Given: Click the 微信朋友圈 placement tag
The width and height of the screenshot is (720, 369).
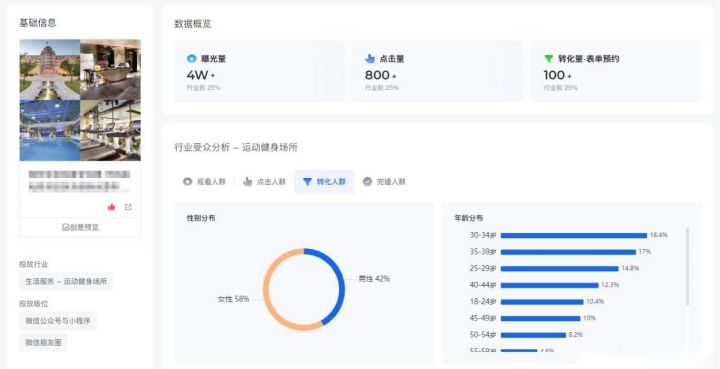Looking at the screenshot, I should tap(44, 342).
